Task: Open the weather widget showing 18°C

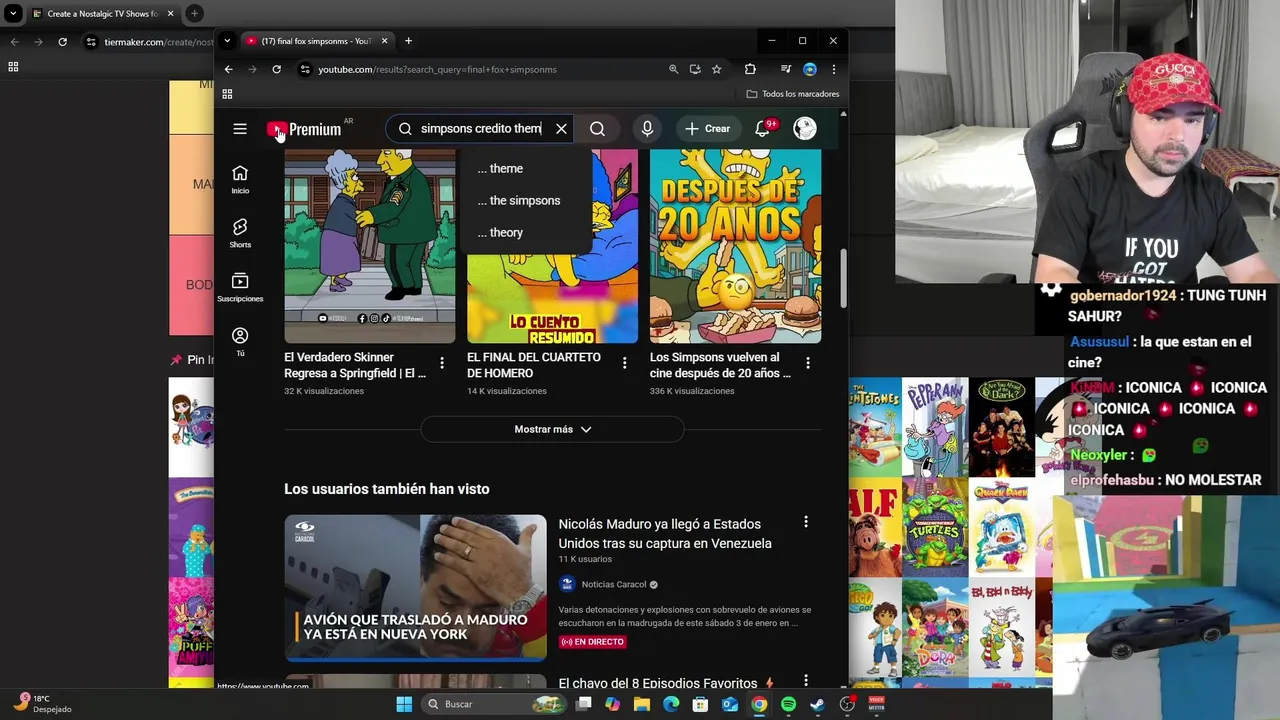Action: click(x=42, y=704)
